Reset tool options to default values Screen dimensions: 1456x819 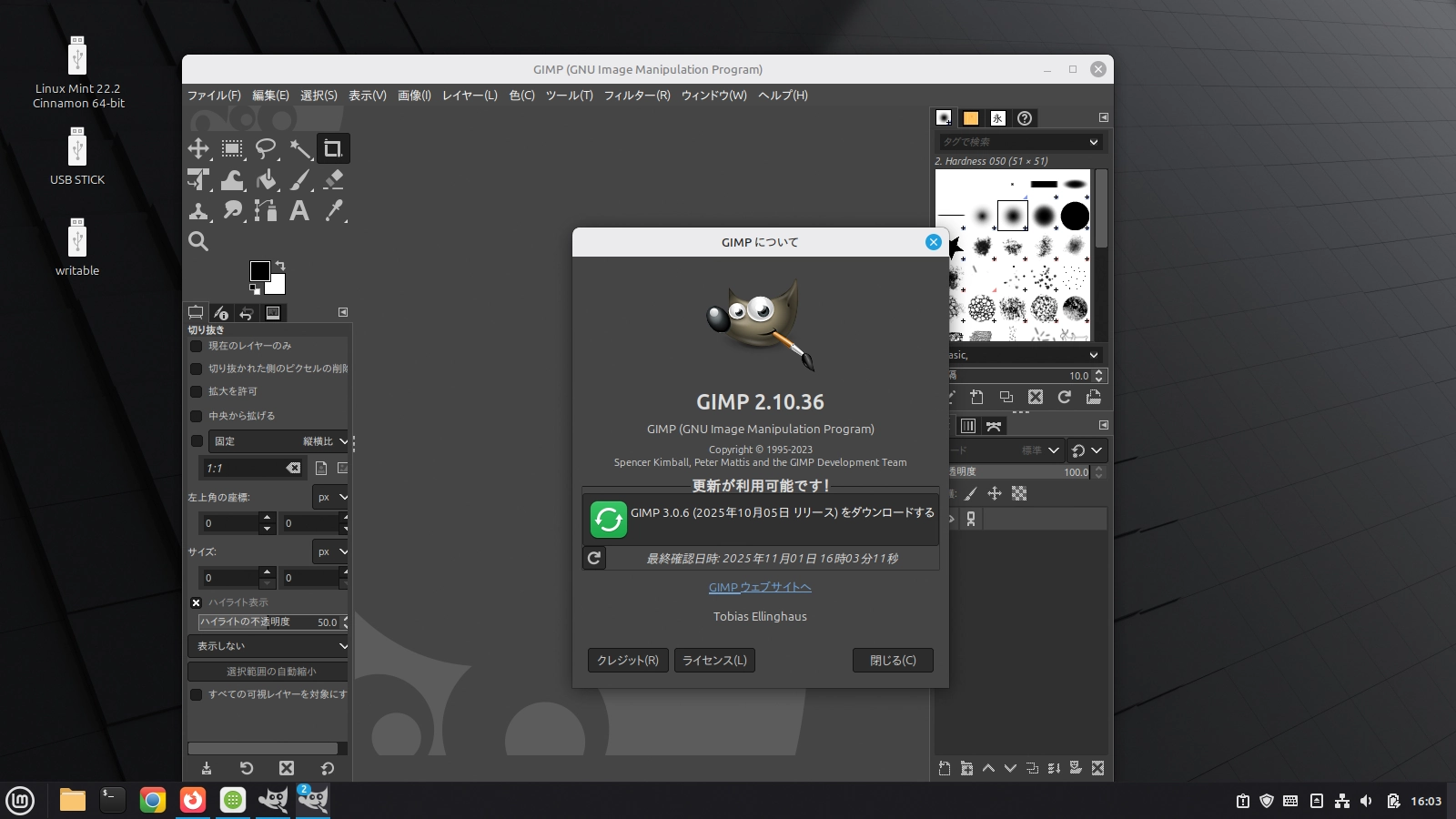click(x=328, y=768)
